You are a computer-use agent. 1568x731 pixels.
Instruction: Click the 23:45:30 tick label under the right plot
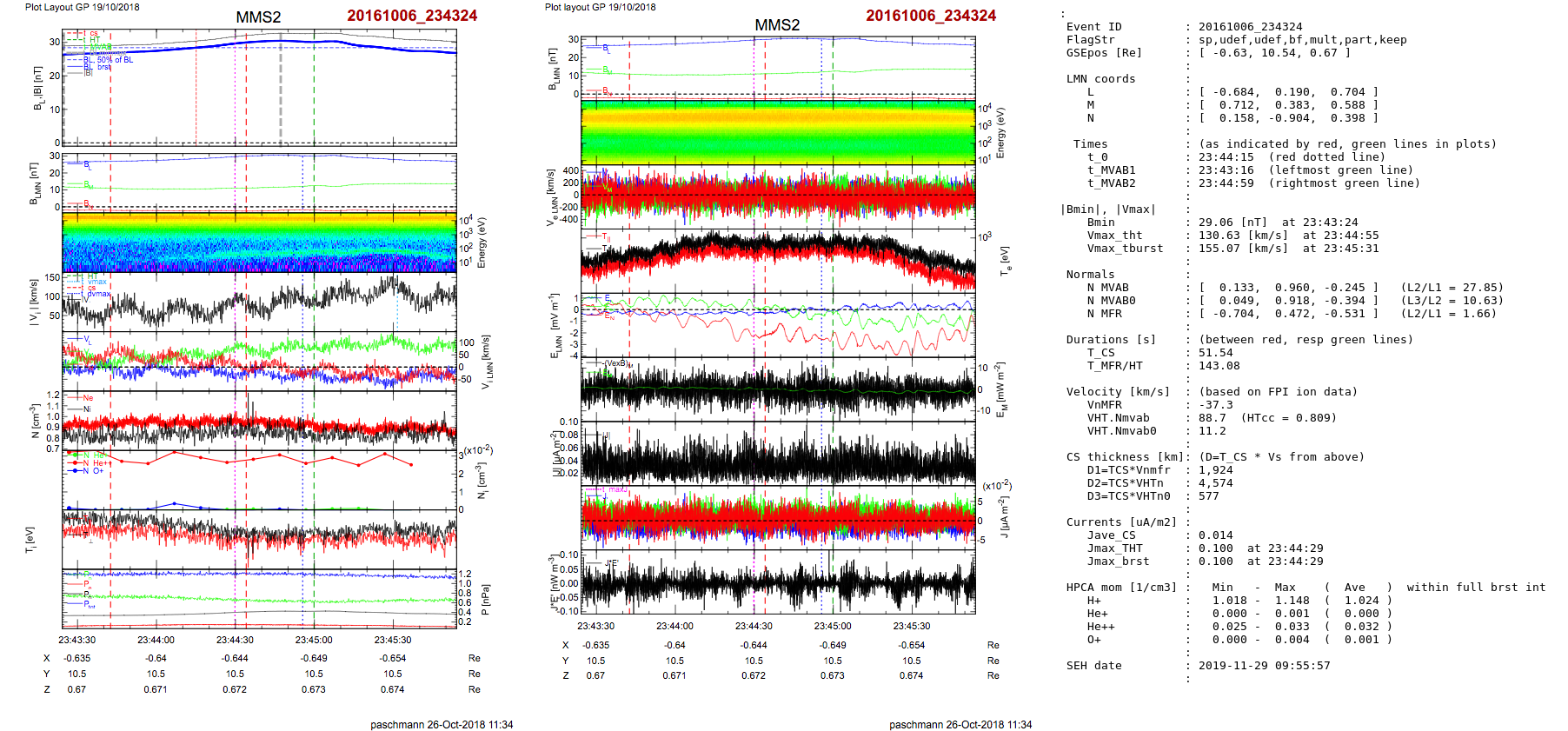tap(911, 626)
